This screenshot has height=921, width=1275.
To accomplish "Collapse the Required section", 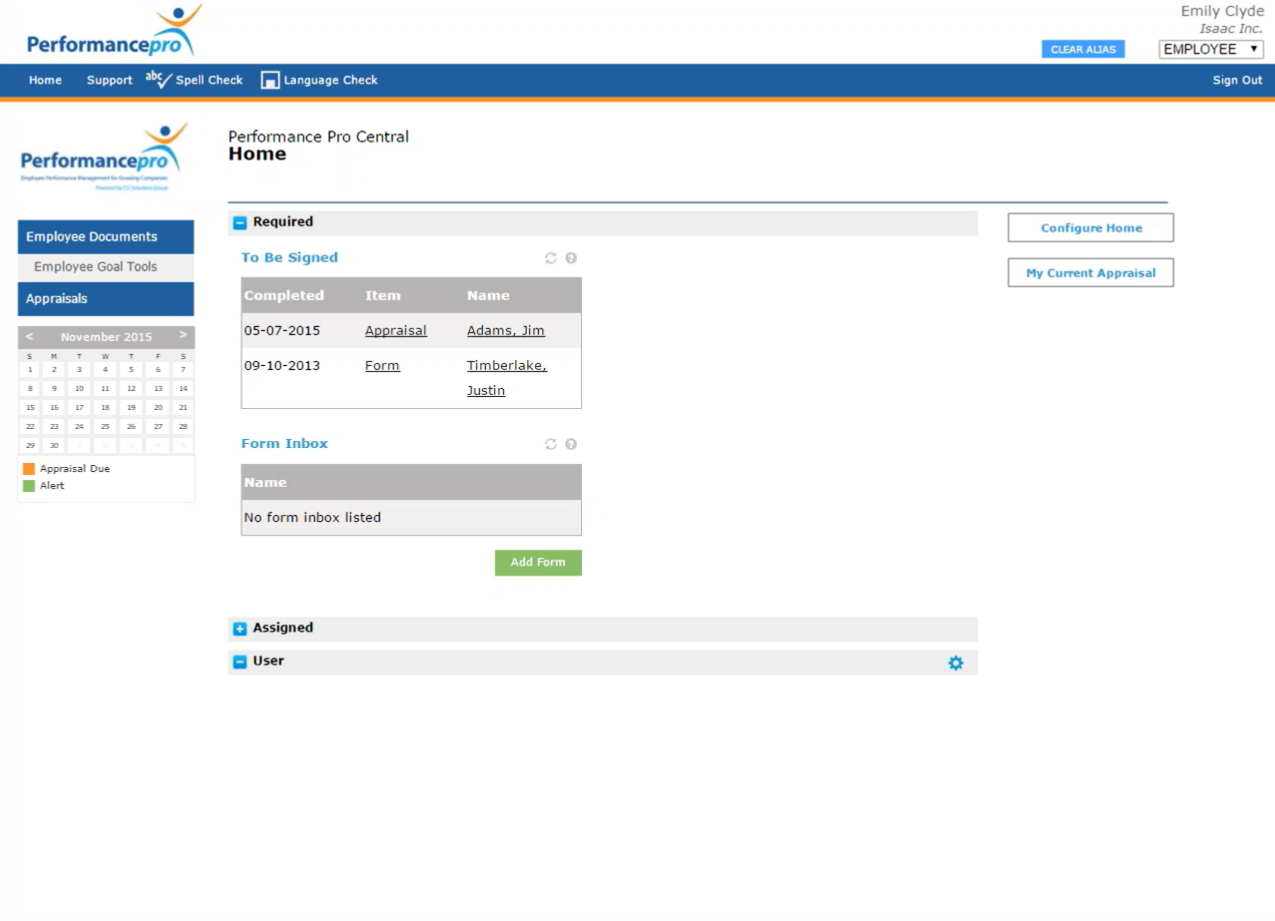I will [240, 223].
